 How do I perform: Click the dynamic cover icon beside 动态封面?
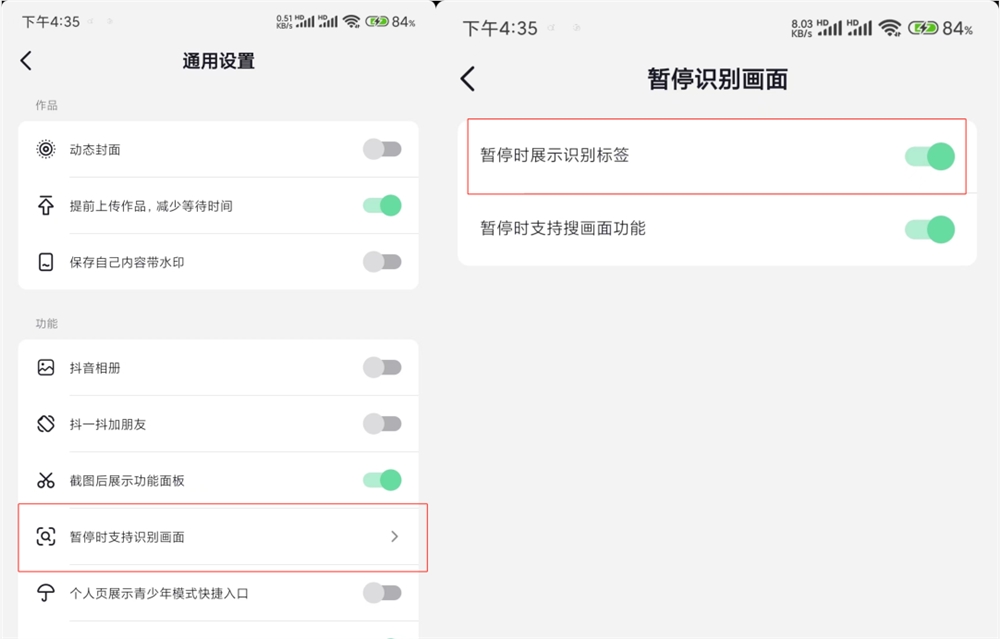45,149
